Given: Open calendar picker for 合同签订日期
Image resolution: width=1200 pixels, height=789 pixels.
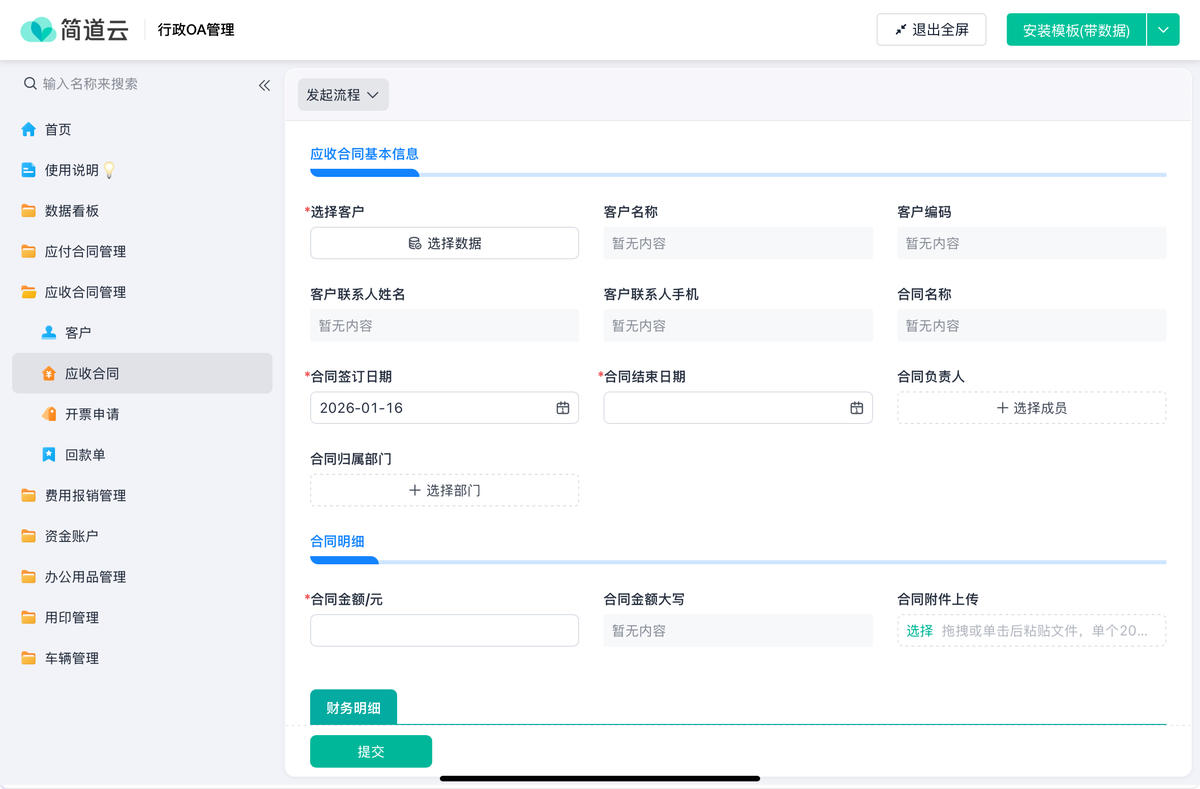Looking at the screenshot, I should pos(561,407).
